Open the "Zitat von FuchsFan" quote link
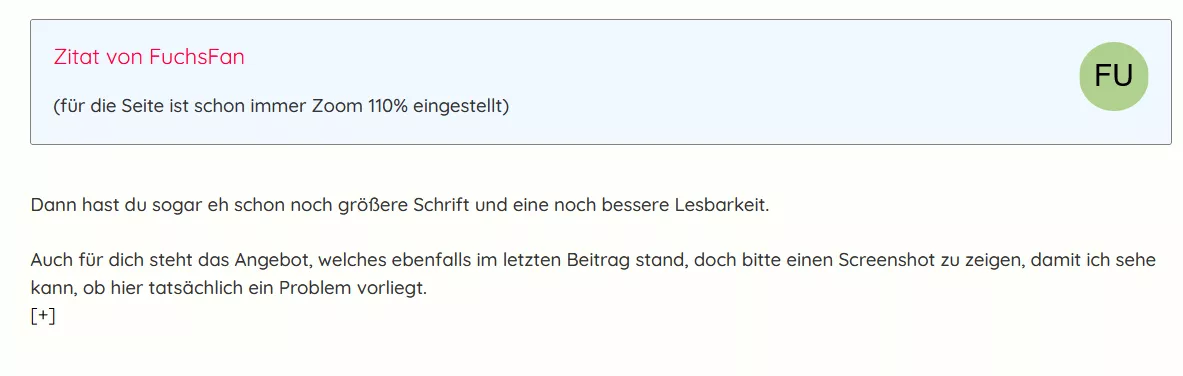 tap(149, 57)
